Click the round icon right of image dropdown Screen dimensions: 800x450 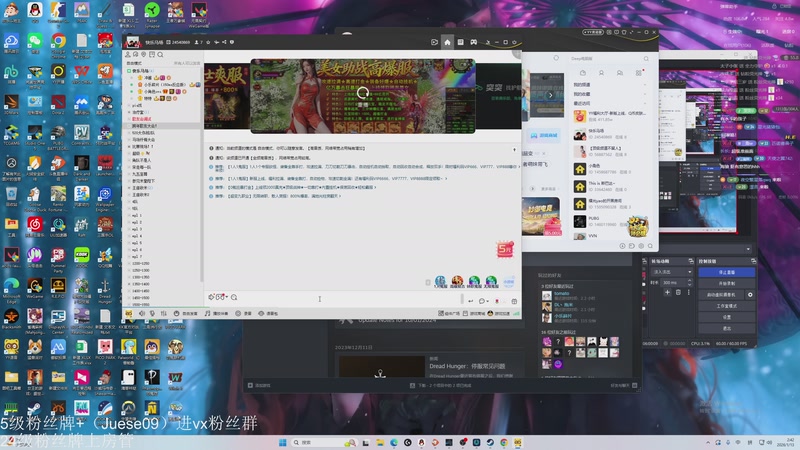[x=234, y=297]
